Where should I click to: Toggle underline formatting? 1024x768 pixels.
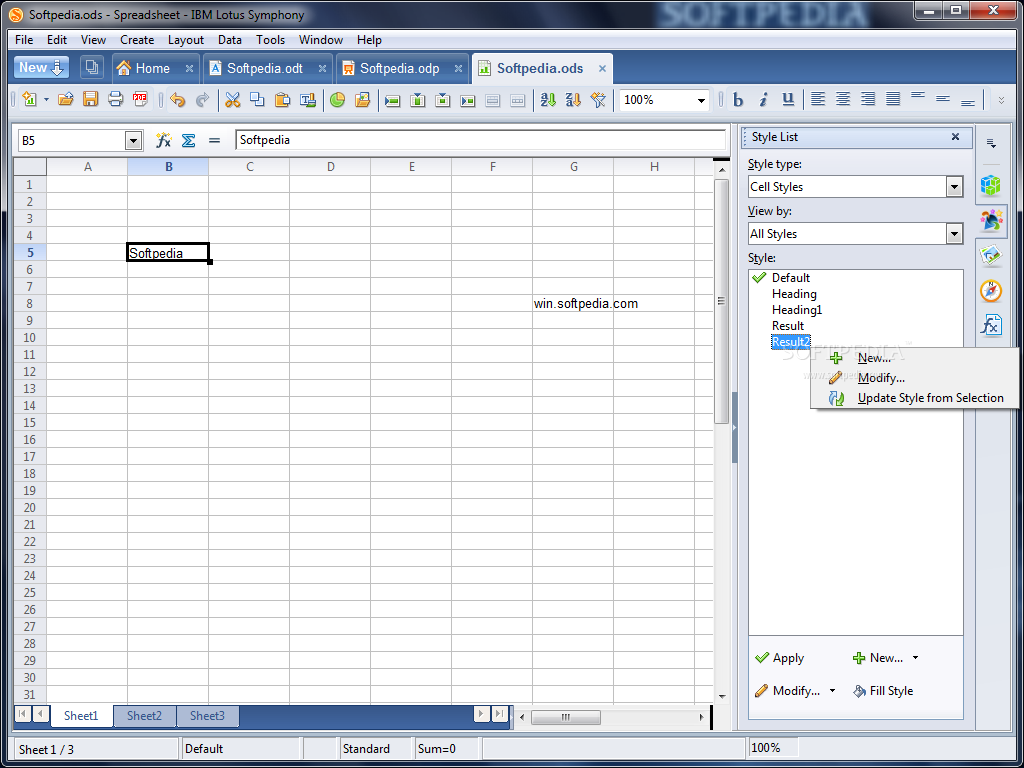788,100
